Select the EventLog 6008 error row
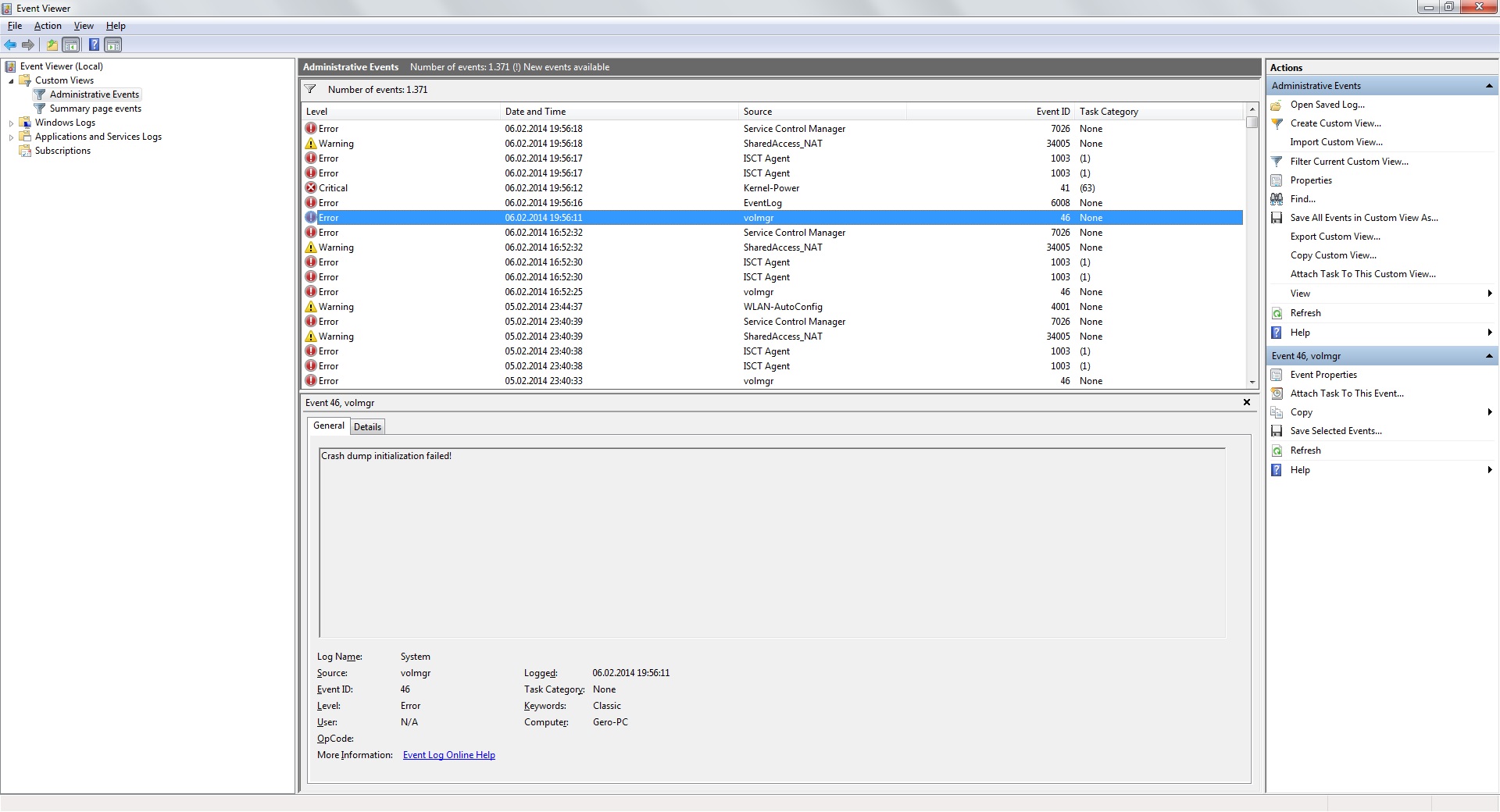The height and width of the screenshot is (812, 1500). pos(773,203)
